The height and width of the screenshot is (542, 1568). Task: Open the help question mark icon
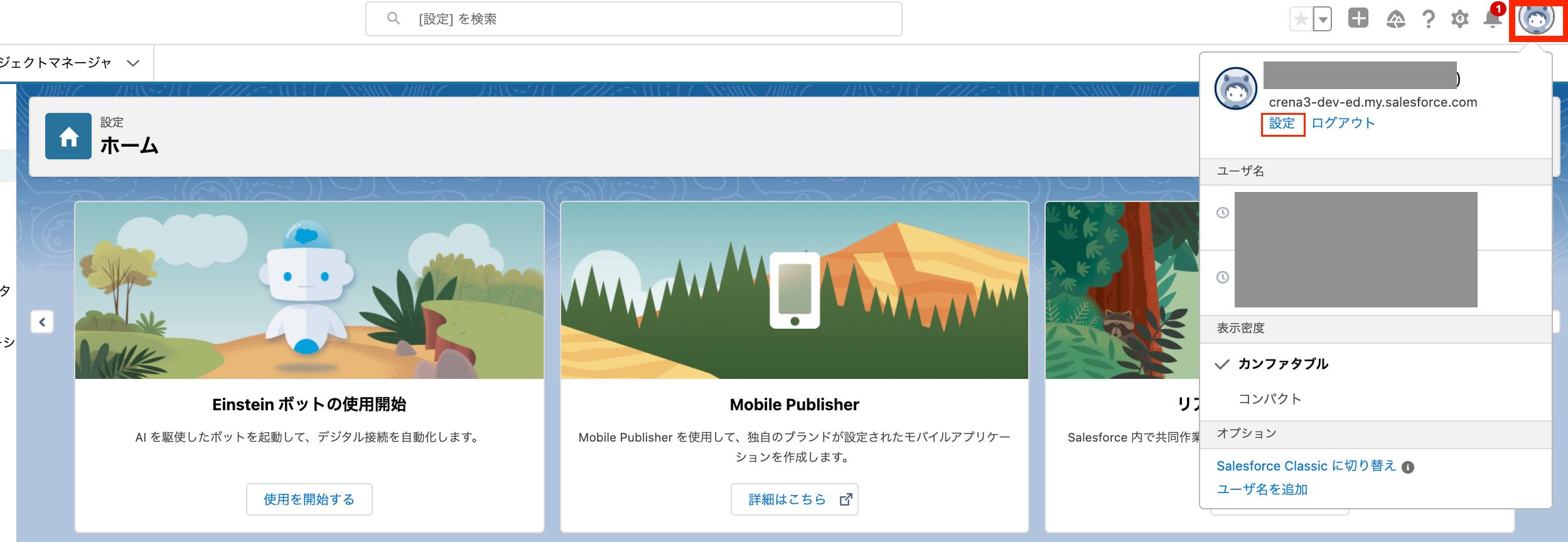pyautogui.click(x=1429, y=19)
